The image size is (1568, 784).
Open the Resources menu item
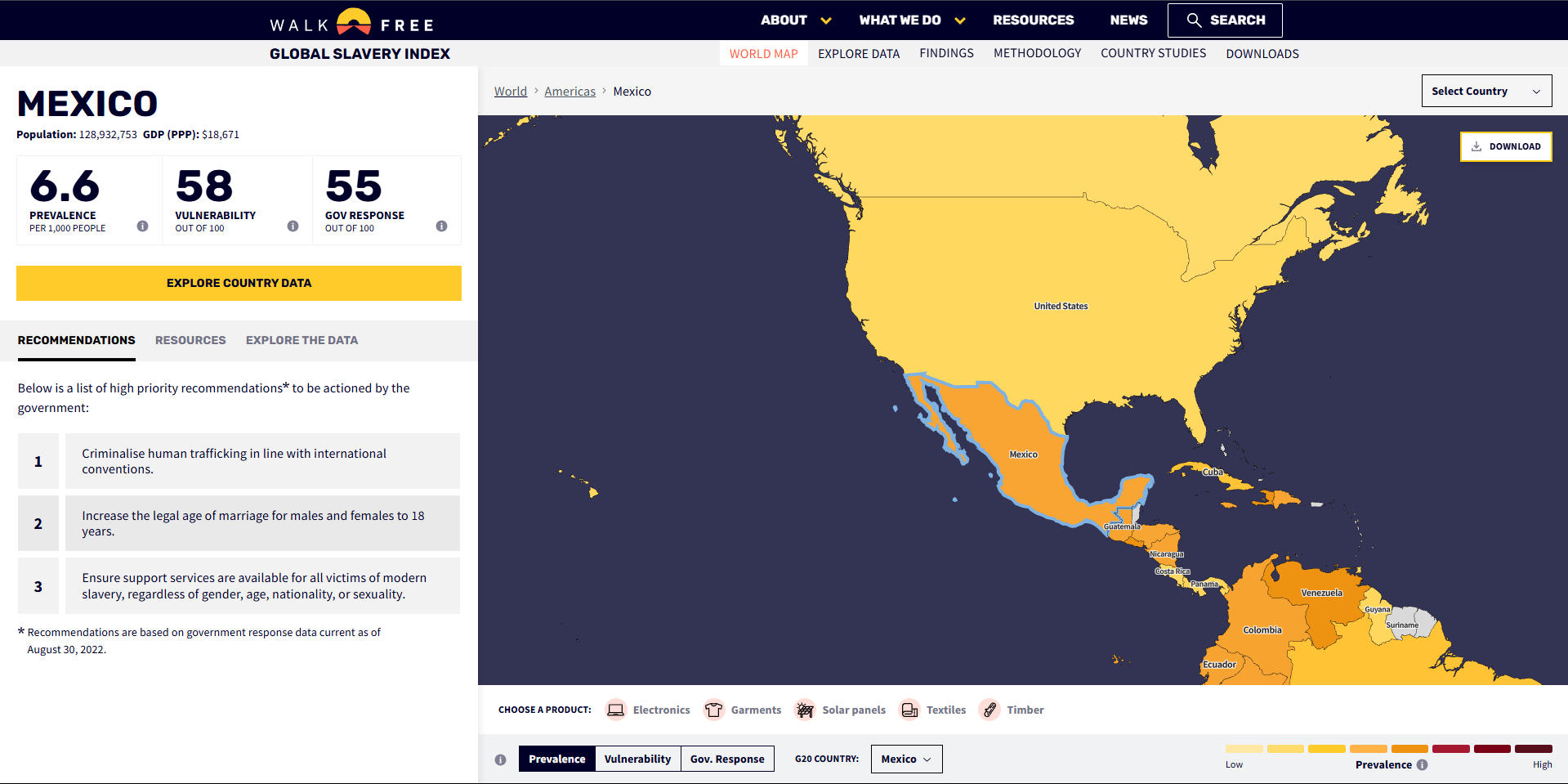1033,20
